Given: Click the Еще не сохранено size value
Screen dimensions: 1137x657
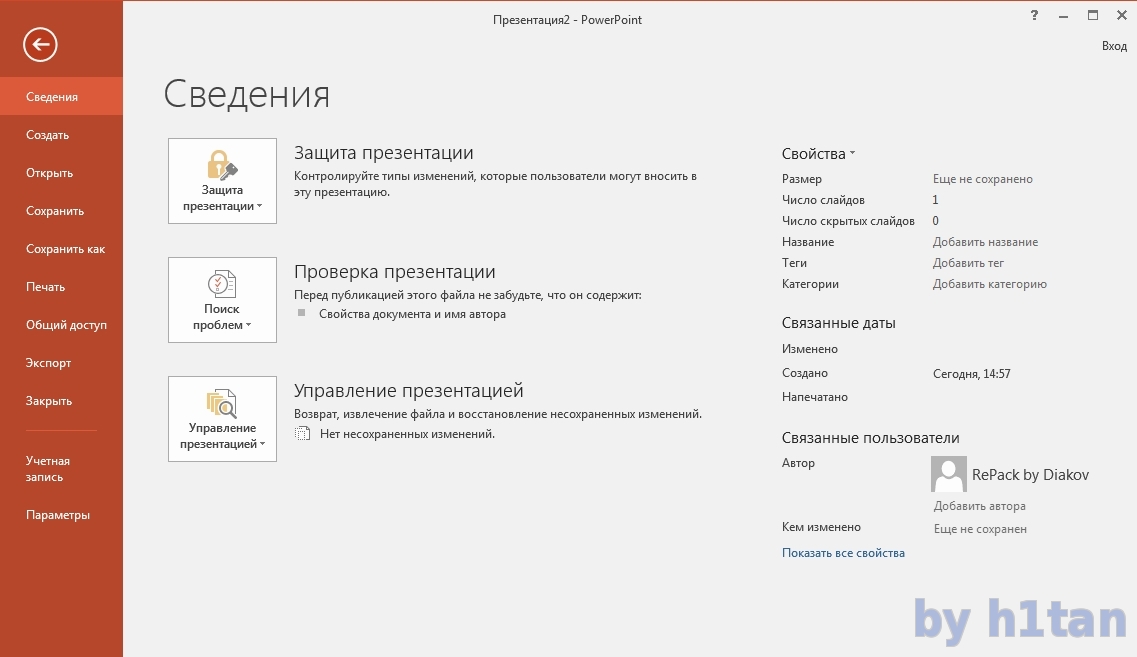Looking at the screenshot, I should (983, 179).
